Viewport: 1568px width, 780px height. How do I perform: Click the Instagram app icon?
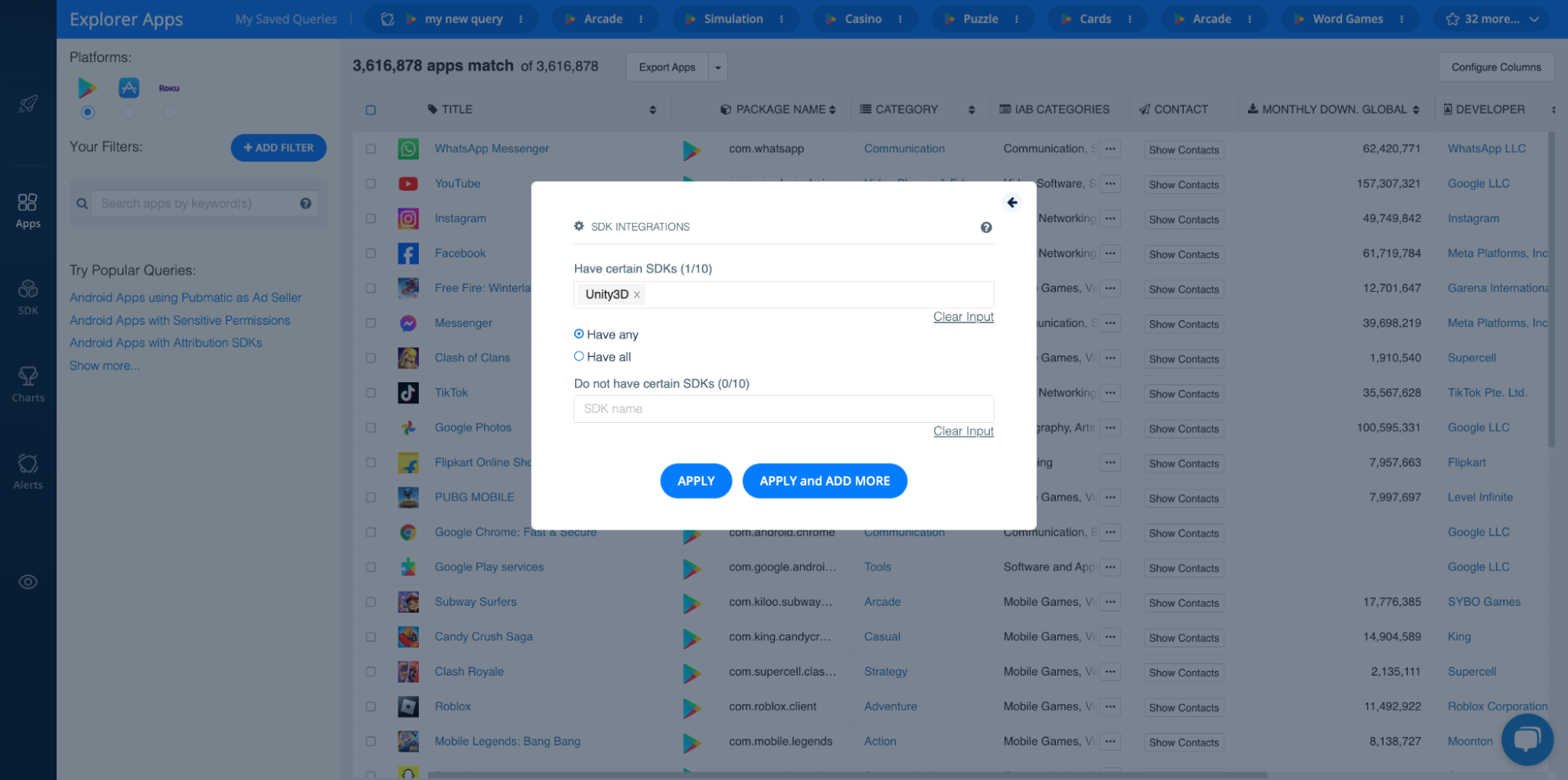[408, 219]
